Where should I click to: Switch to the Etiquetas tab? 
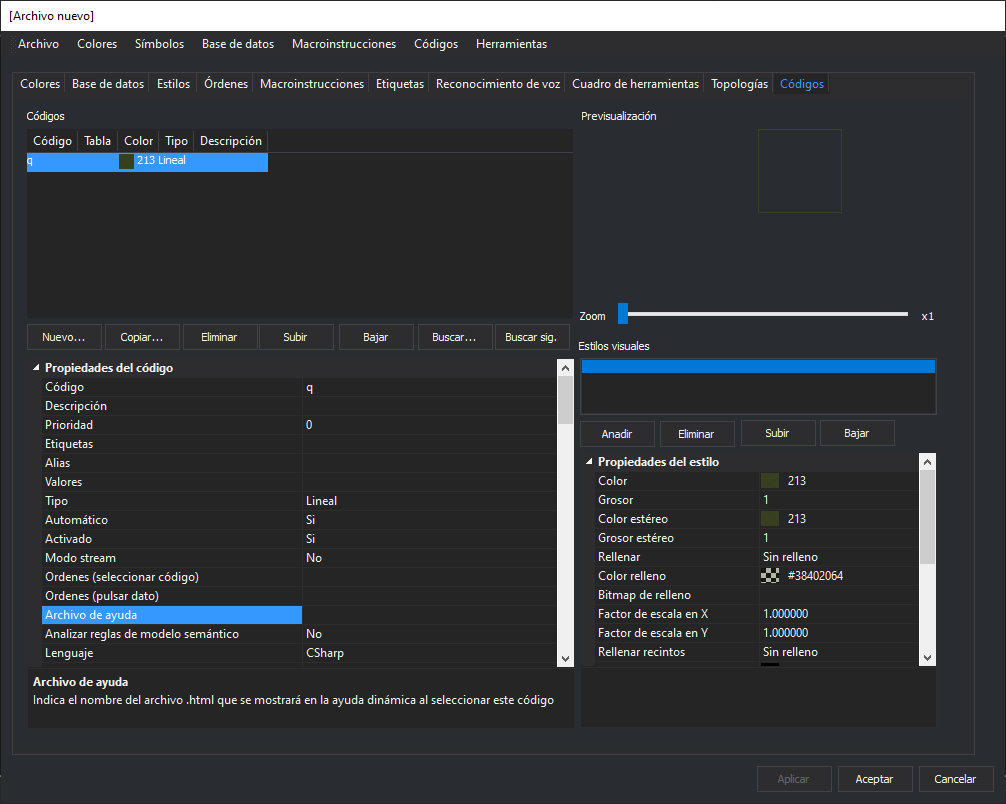[400, 84]
